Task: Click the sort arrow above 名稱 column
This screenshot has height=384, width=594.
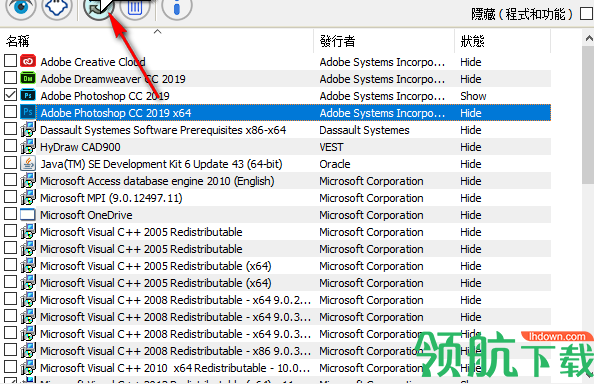Action: 158,31
